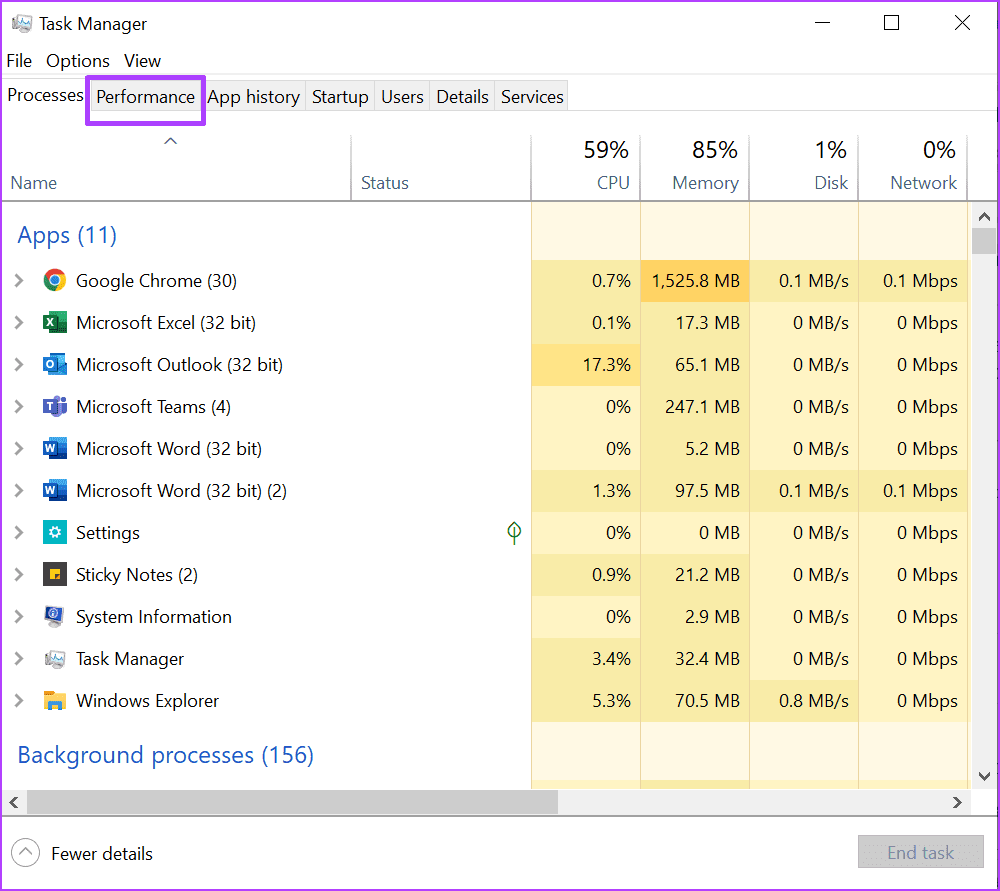Viewport: 1000px width, 891px height.
Task: Click the Windows Explorer folder icon
Action: tap(55, 701)
